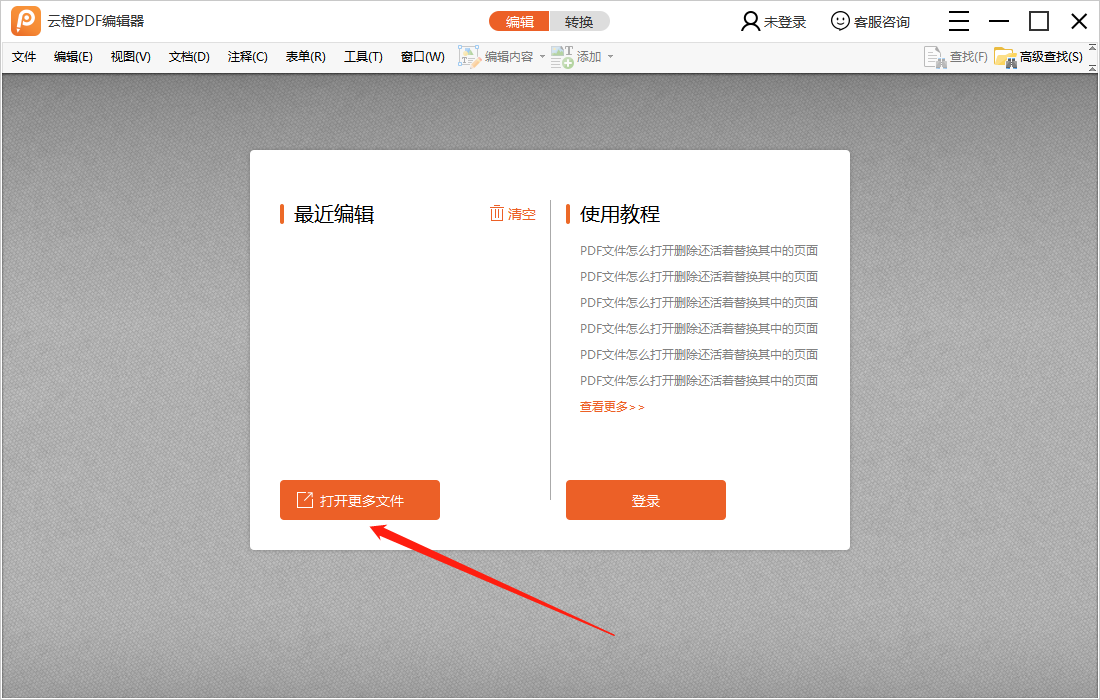This screenshot has height=700, width=1100.
Task: Switch to the 转换 mode tab
Action: click(x=579, y=22)
